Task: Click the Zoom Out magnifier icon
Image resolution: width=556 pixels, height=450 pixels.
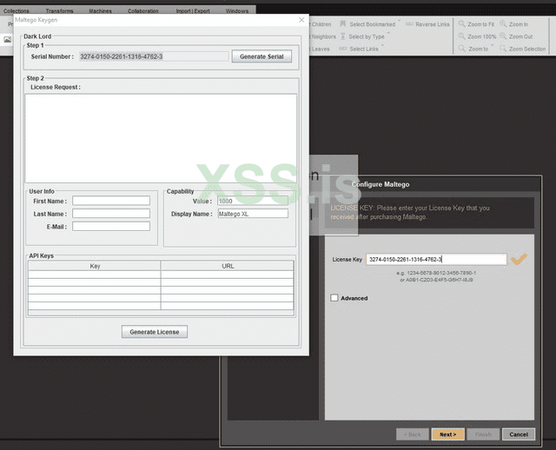Action: coord(503,36)
